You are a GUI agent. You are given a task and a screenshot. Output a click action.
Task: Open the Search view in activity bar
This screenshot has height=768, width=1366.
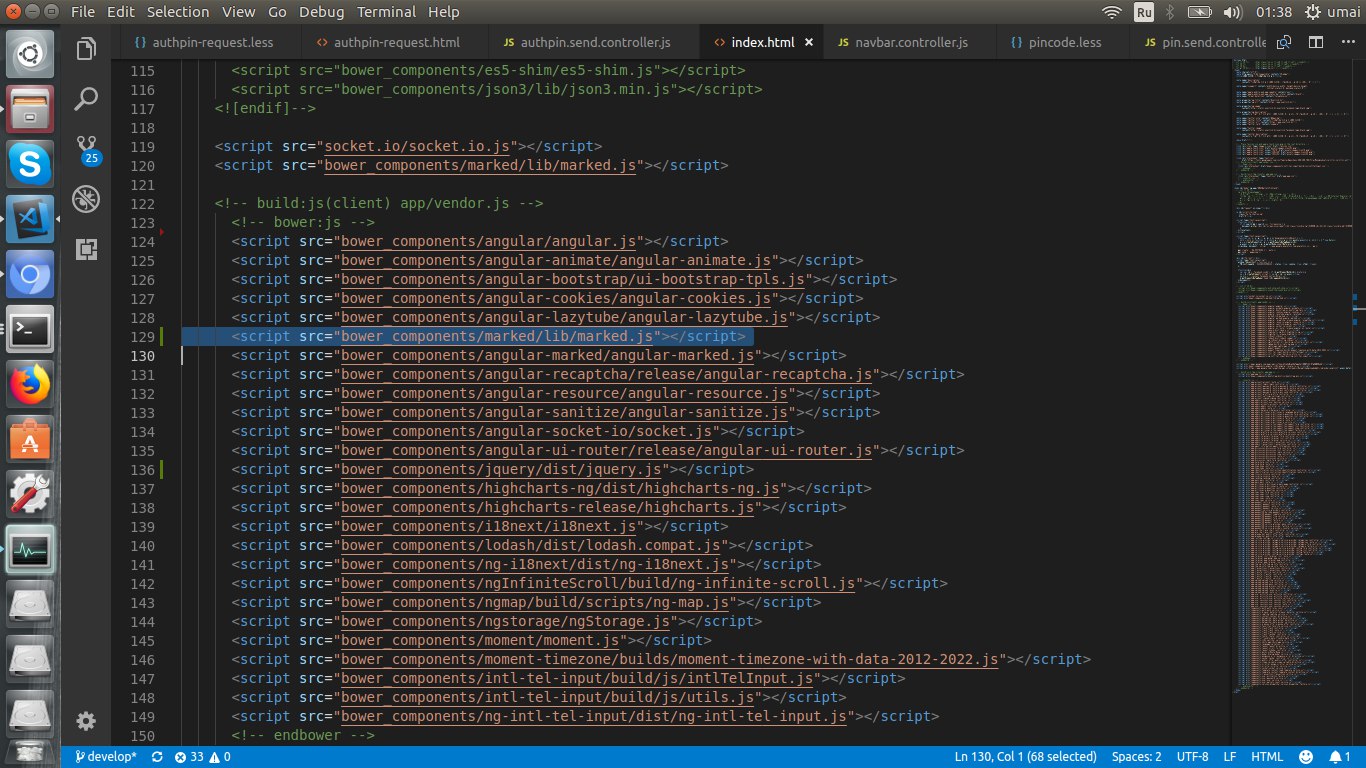[x=86, y=98]
